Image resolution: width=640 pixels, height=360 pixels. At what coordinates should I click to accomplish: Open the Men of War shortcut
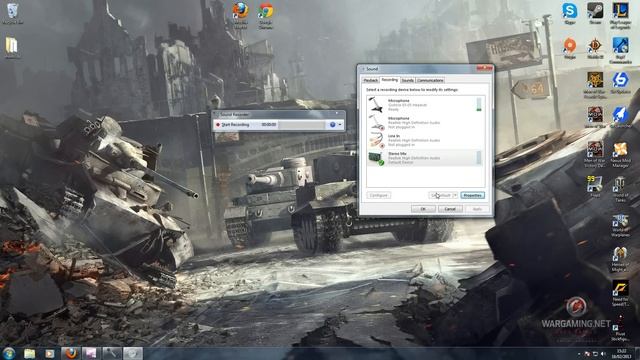(595, 118)
